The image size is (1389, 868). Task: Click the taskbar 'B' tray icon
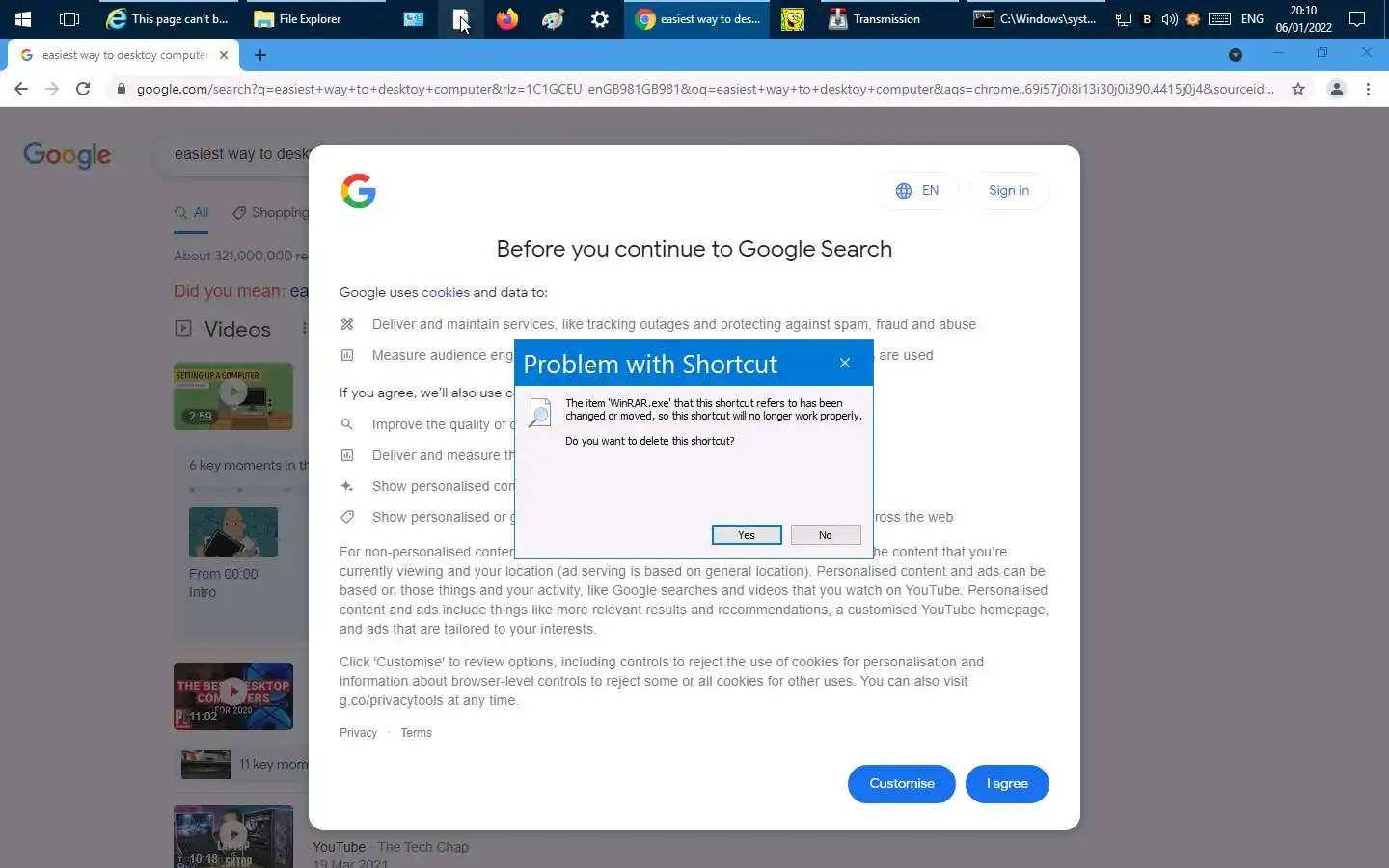point(1147,18)
